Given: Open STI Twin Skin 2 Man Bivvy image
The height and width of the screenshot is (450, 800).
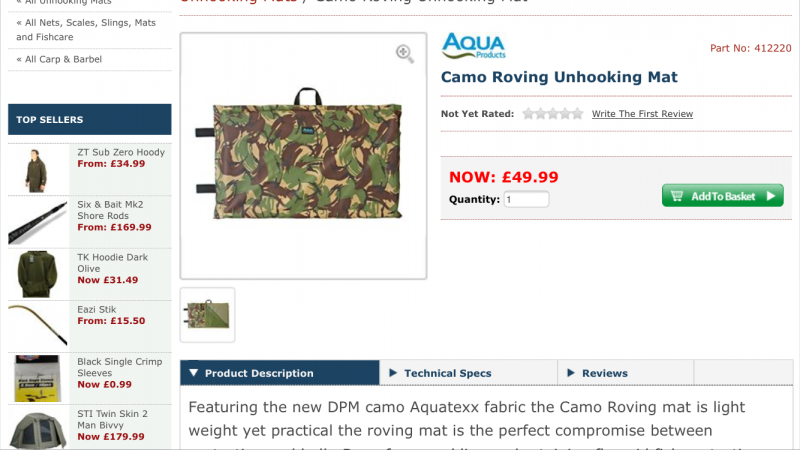Looking at the screenshot, I should pyautogui.click(x=38, y=428).
